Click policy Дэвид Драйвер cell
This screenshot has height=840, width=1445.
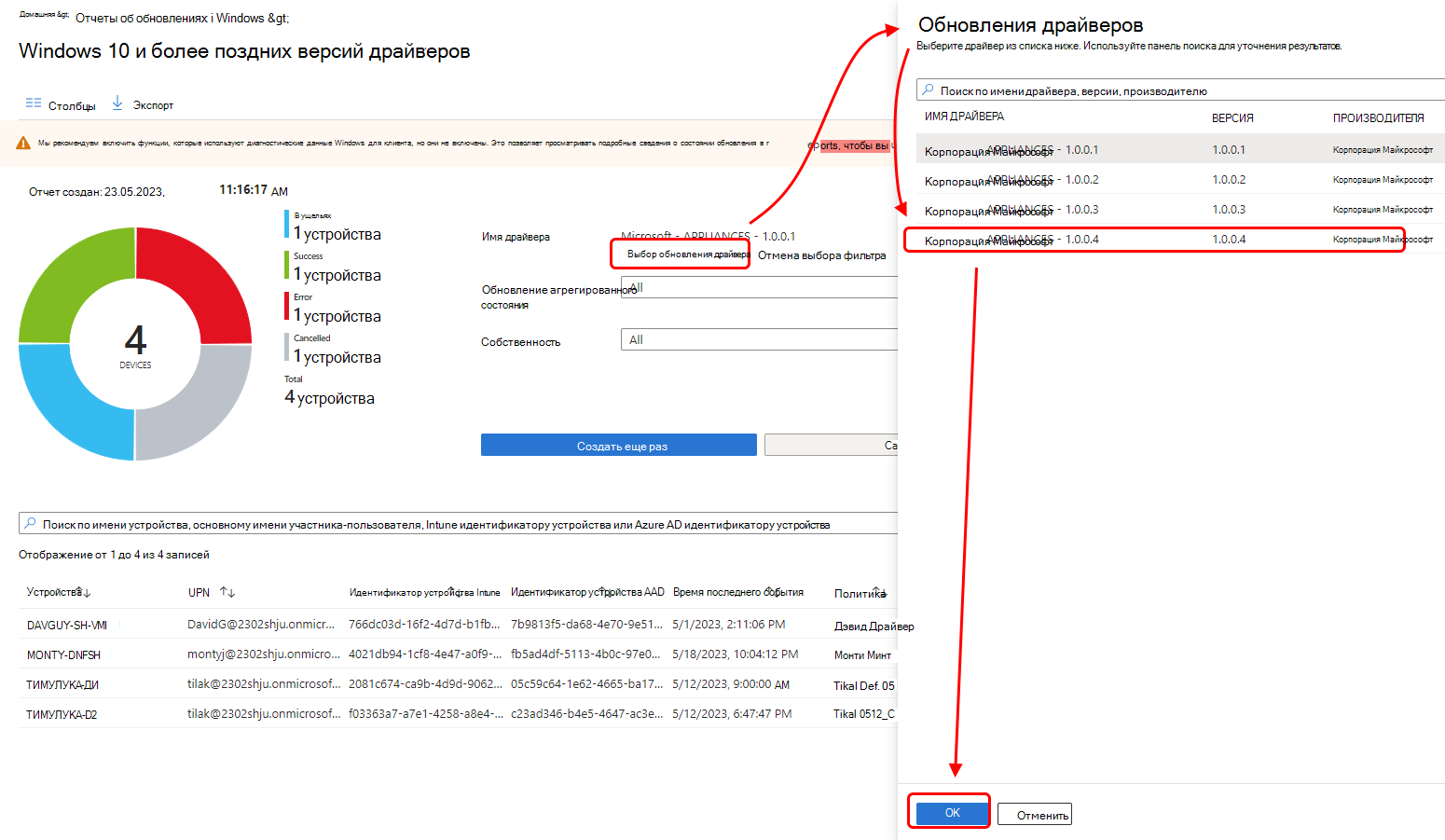click(874, 626)
